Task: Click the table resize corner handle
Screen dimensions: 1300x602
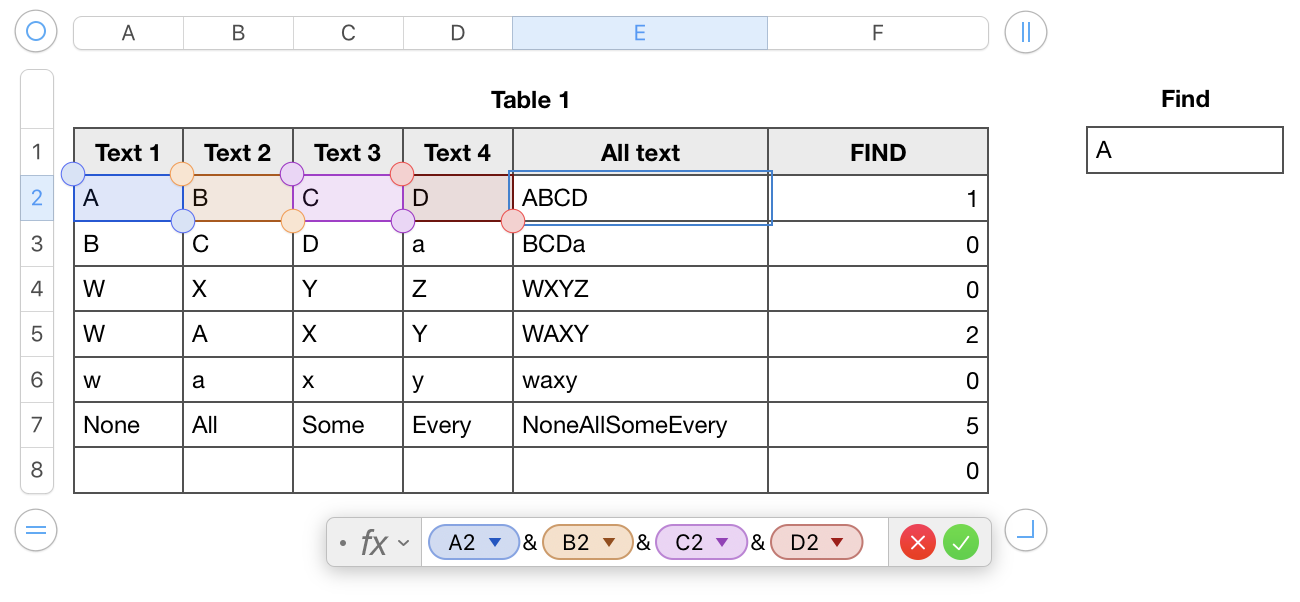Action: coord(1025,529)
